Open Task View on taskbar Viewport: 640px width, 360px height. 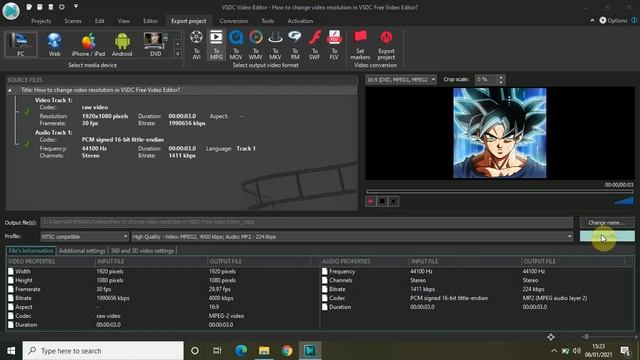pos(217,351)
